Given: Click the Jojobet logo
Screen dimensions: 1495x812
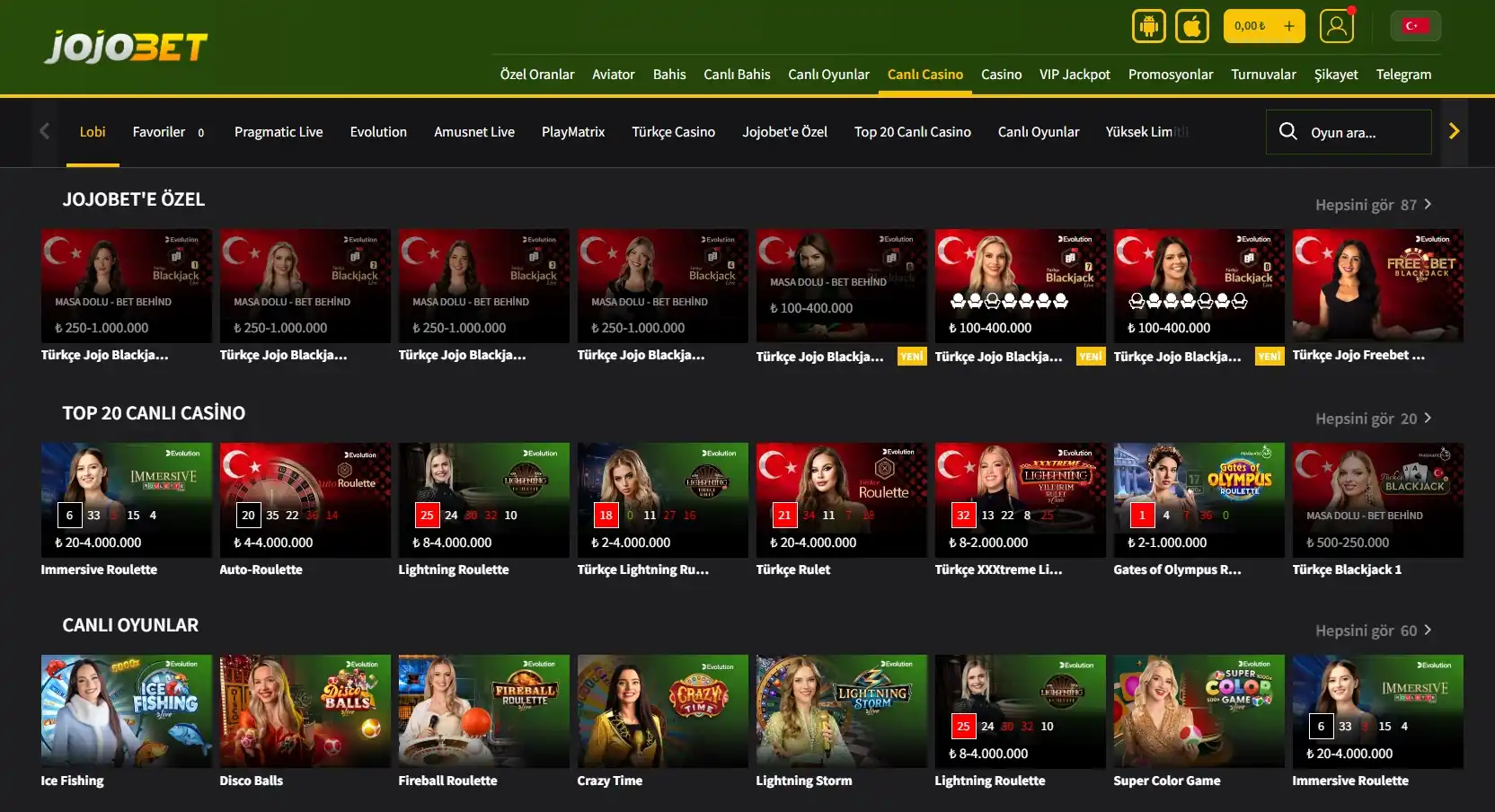Looking at the screenshot, I should [126, 46].
